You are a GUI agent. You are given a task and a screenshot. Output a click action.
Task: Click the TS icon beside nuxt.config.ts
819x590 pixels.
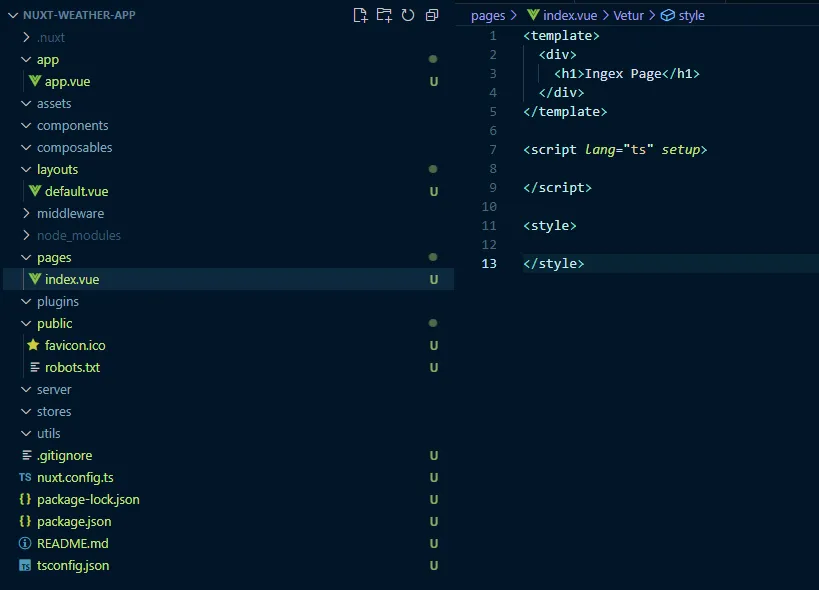point(25,477)
